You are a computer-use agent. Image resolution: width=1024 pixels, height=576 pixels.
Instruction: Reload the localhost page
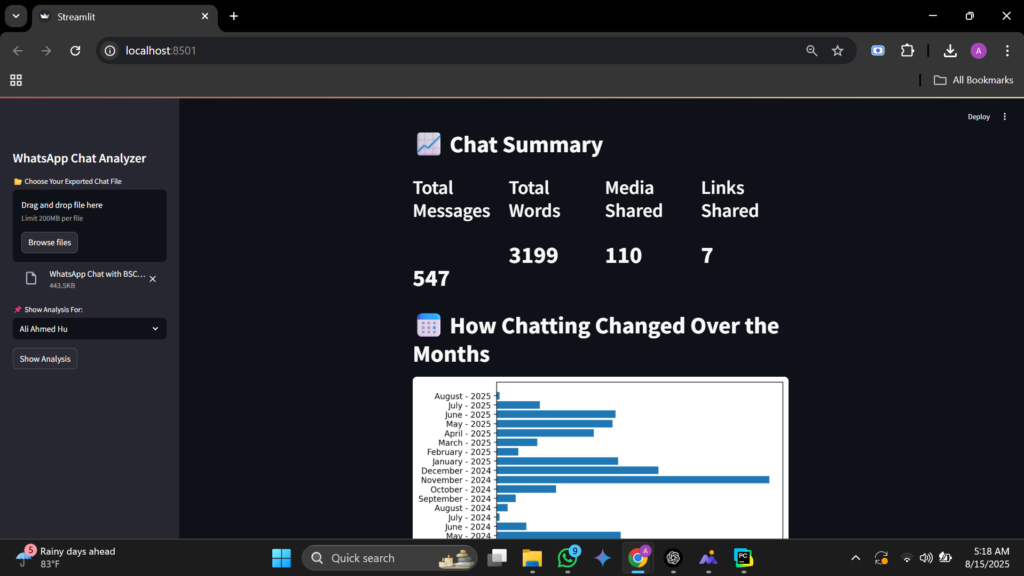[x=75, y=50]
